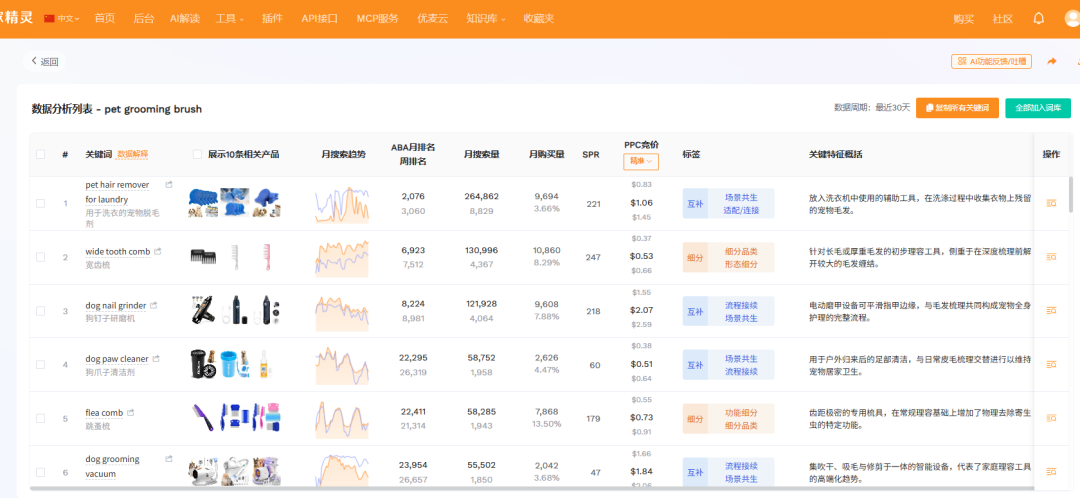Open external link icon next to dog nail grinder
The image size is (1080, 498).
(154, 305)
